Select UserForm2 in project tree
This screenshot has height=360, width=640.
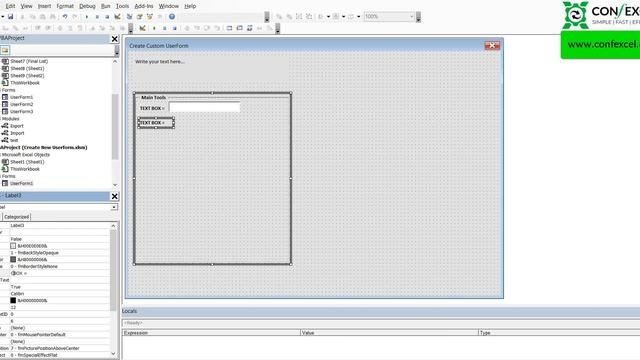click(x=21, y=104)
